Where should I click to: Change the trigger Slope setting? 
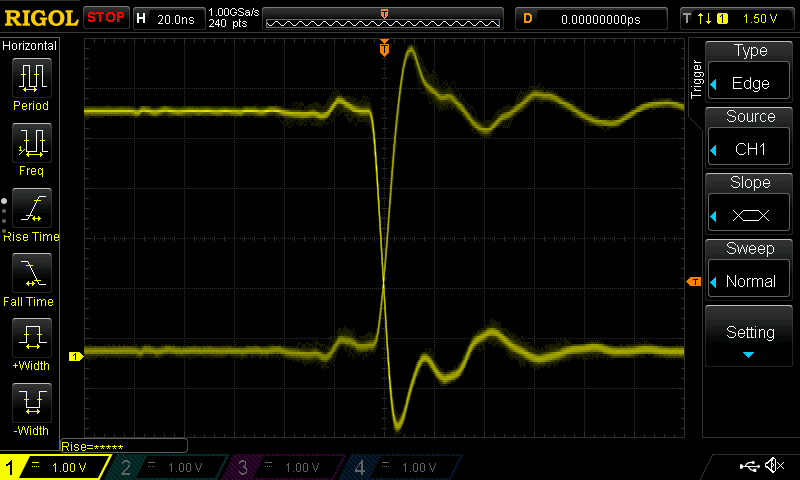click(x=750, y=205)
